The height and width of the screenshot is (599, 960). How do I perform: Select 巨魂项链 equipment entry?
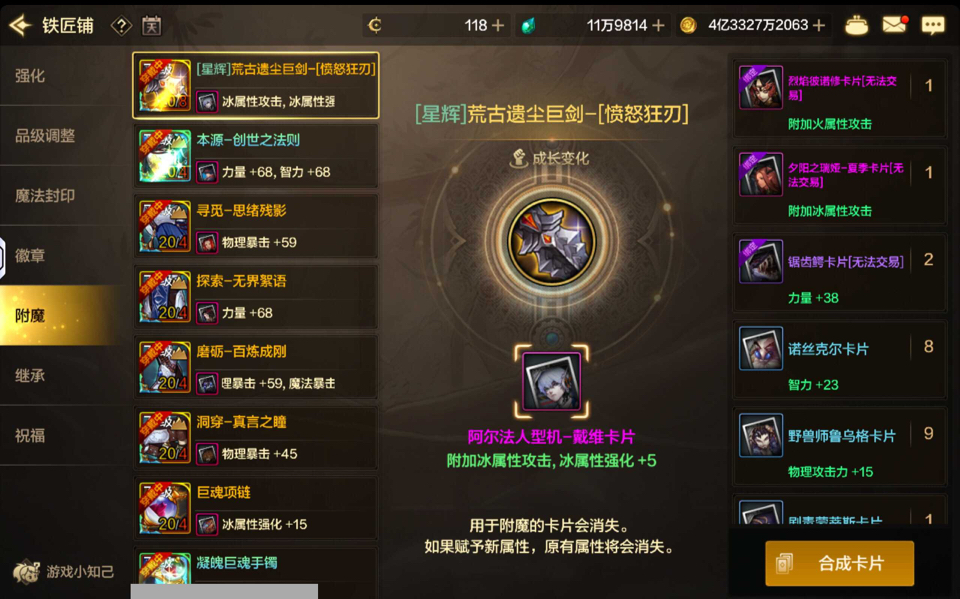coord(255,508)
